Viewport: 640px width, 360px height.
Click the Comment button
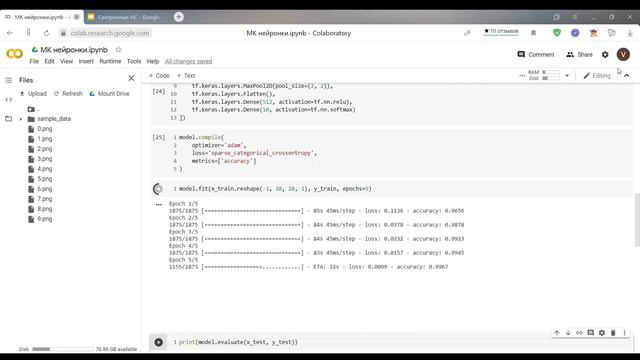coord(536,54)
